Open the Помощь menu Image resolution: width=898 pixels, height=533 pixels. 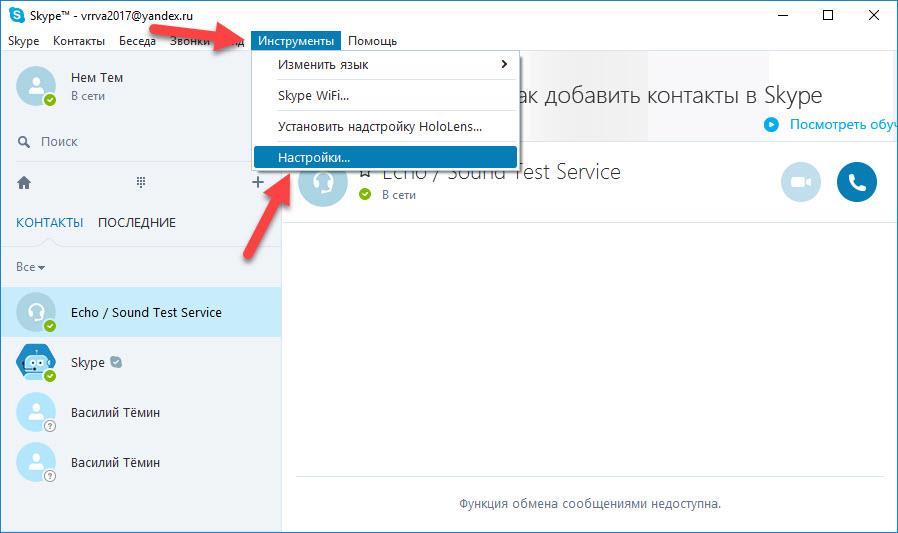372,41
